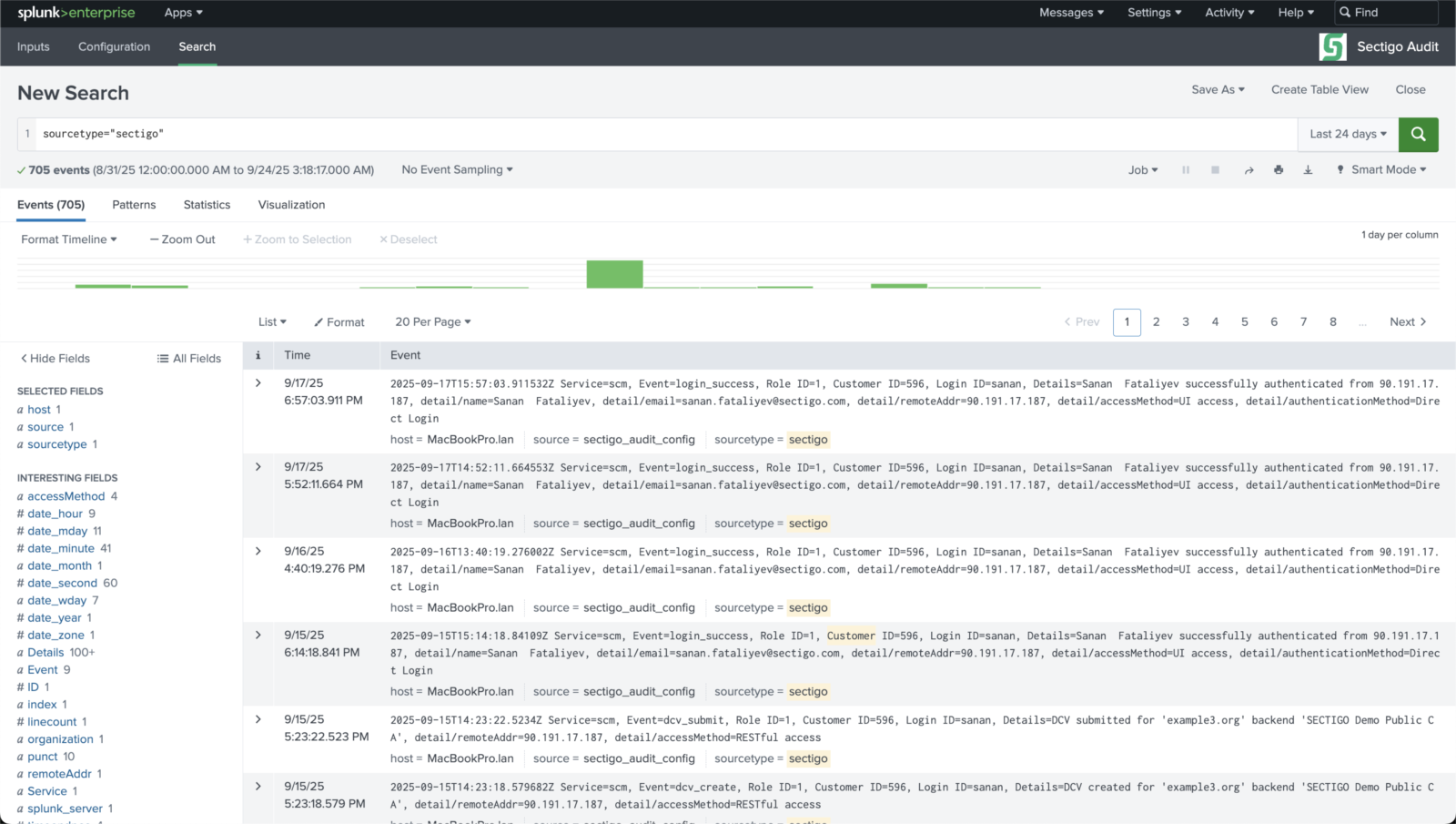Open the All Fields list
Image resolution: width=1456 pixels, height=824 pixels.
pyautogui.click(x=189, y=359)
